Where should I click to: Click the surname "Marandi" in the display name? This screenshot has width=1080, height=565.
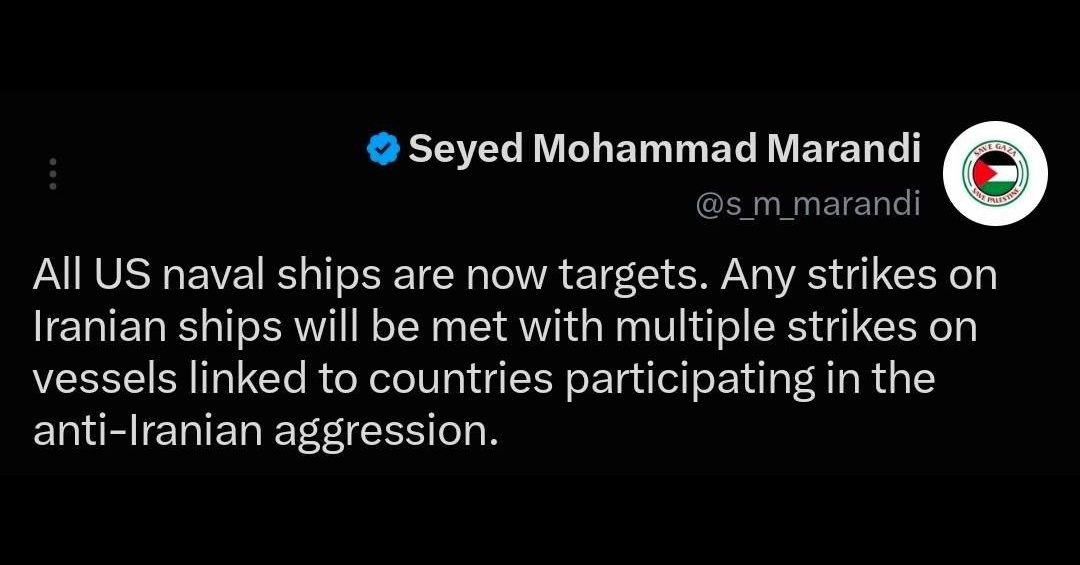(x=843, y=148)
